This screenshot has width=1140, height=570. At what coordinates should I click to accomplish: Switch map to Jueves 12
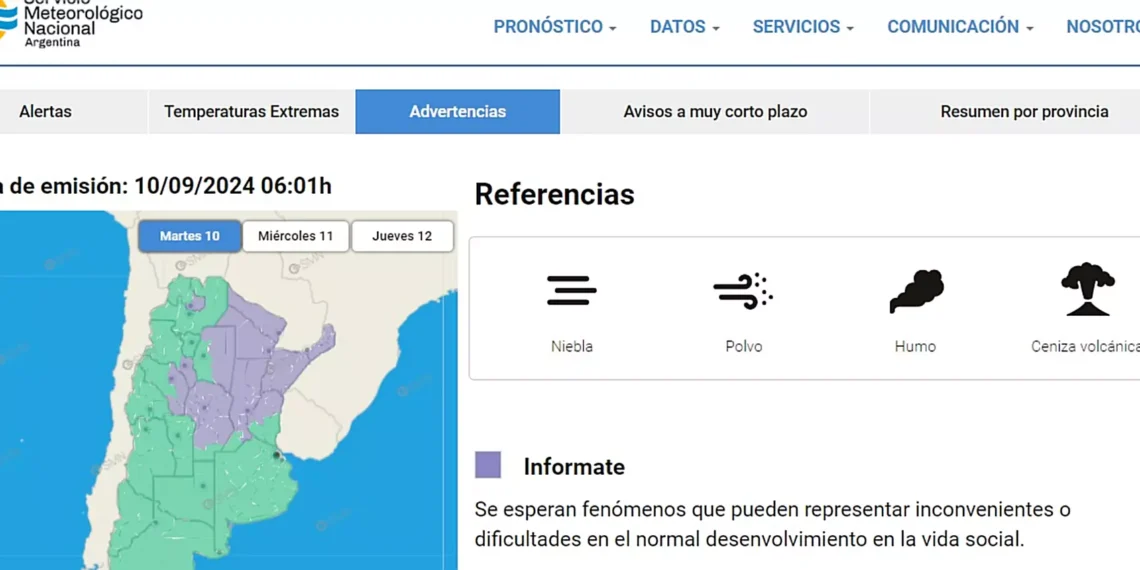[402, 236]
